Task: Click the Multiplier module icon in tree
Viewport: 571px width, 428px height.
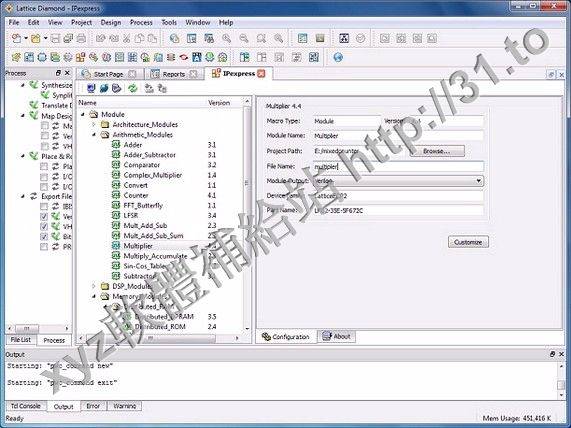Action: (x=116, y=246)
